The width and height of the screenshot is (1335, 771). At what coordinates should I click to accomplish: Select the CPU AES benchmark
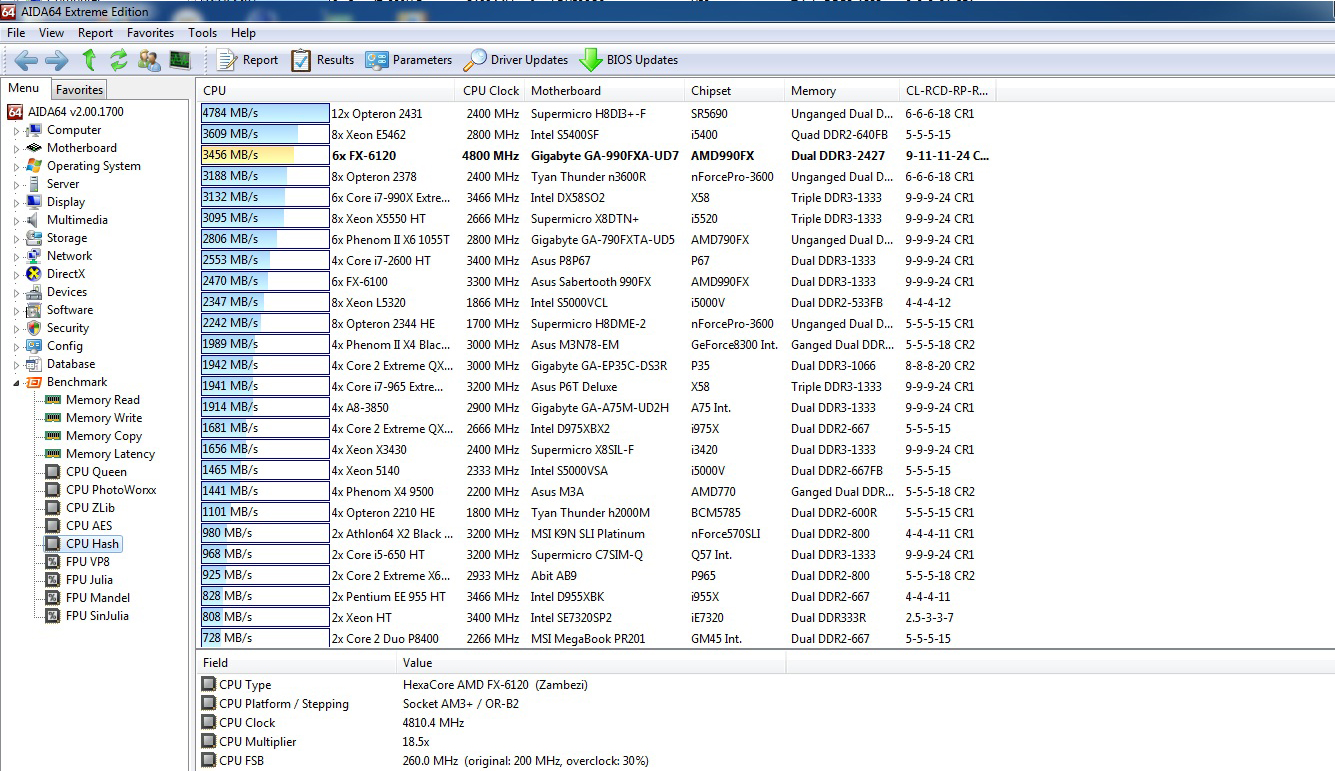pos(89,526)
